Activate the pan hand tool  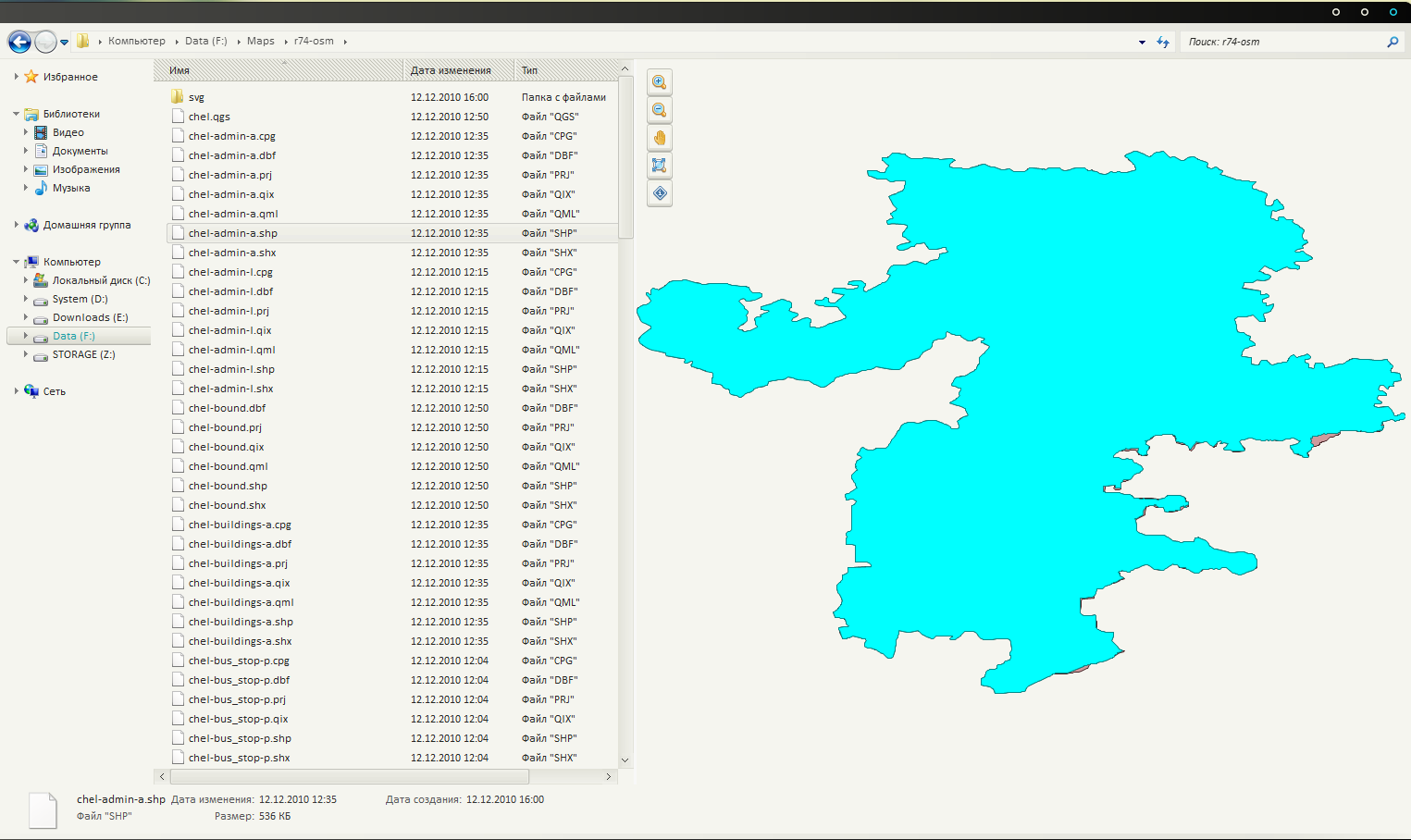[x=659, y=138]
